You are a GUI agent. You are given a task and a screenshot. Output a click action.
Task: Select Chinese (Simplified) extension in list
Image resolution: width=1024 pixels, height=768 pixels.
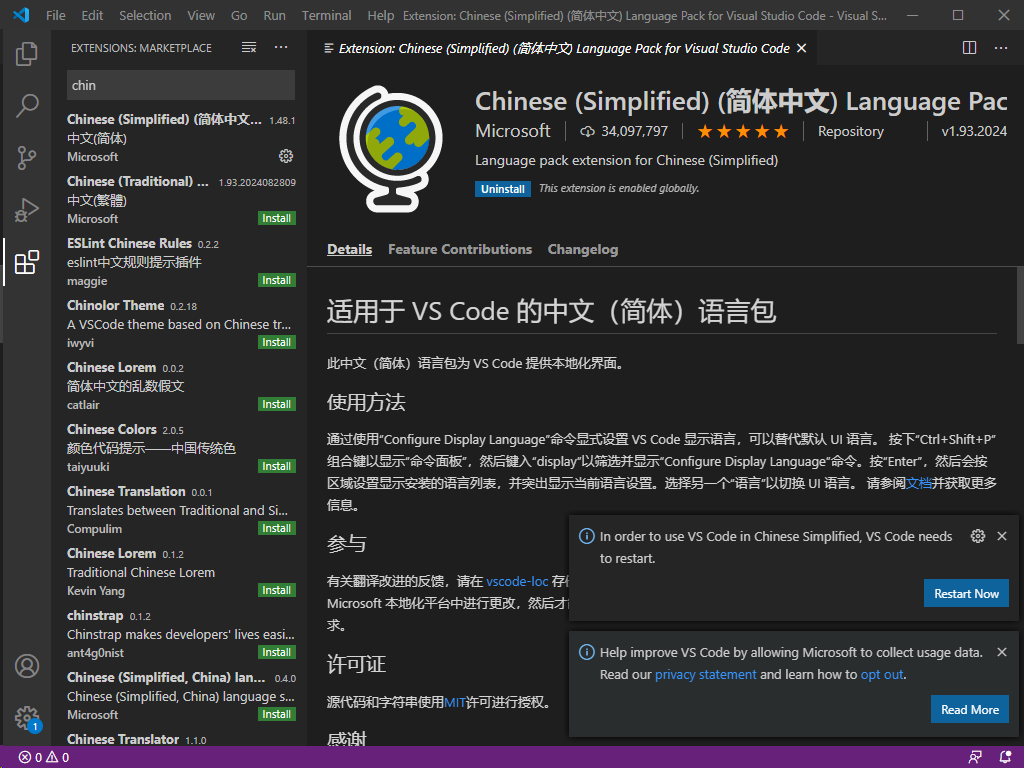point(180,138)
